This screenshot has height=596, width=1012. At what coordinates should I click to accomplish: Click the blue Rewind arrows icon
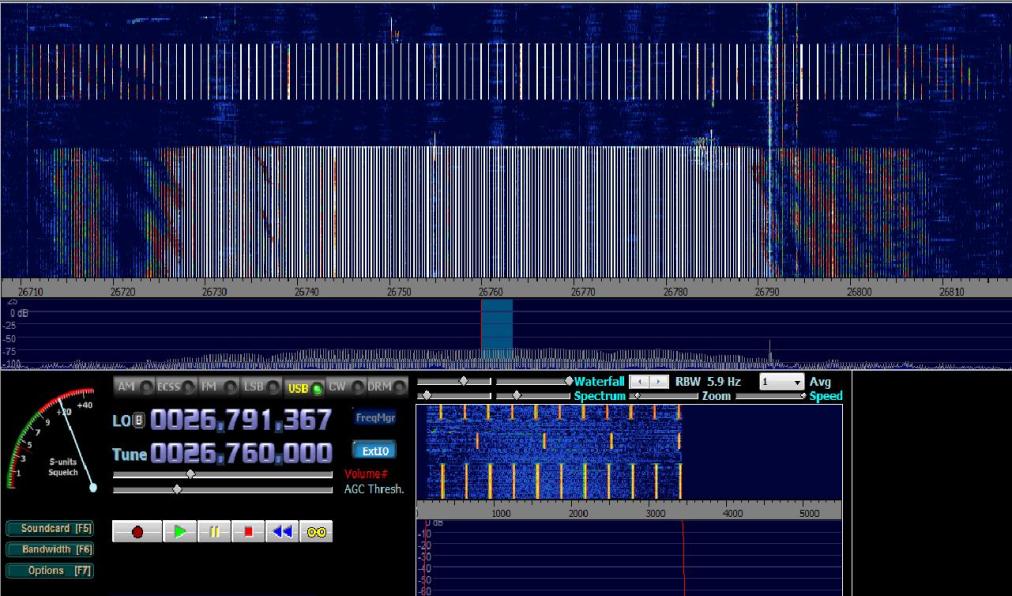282,532
